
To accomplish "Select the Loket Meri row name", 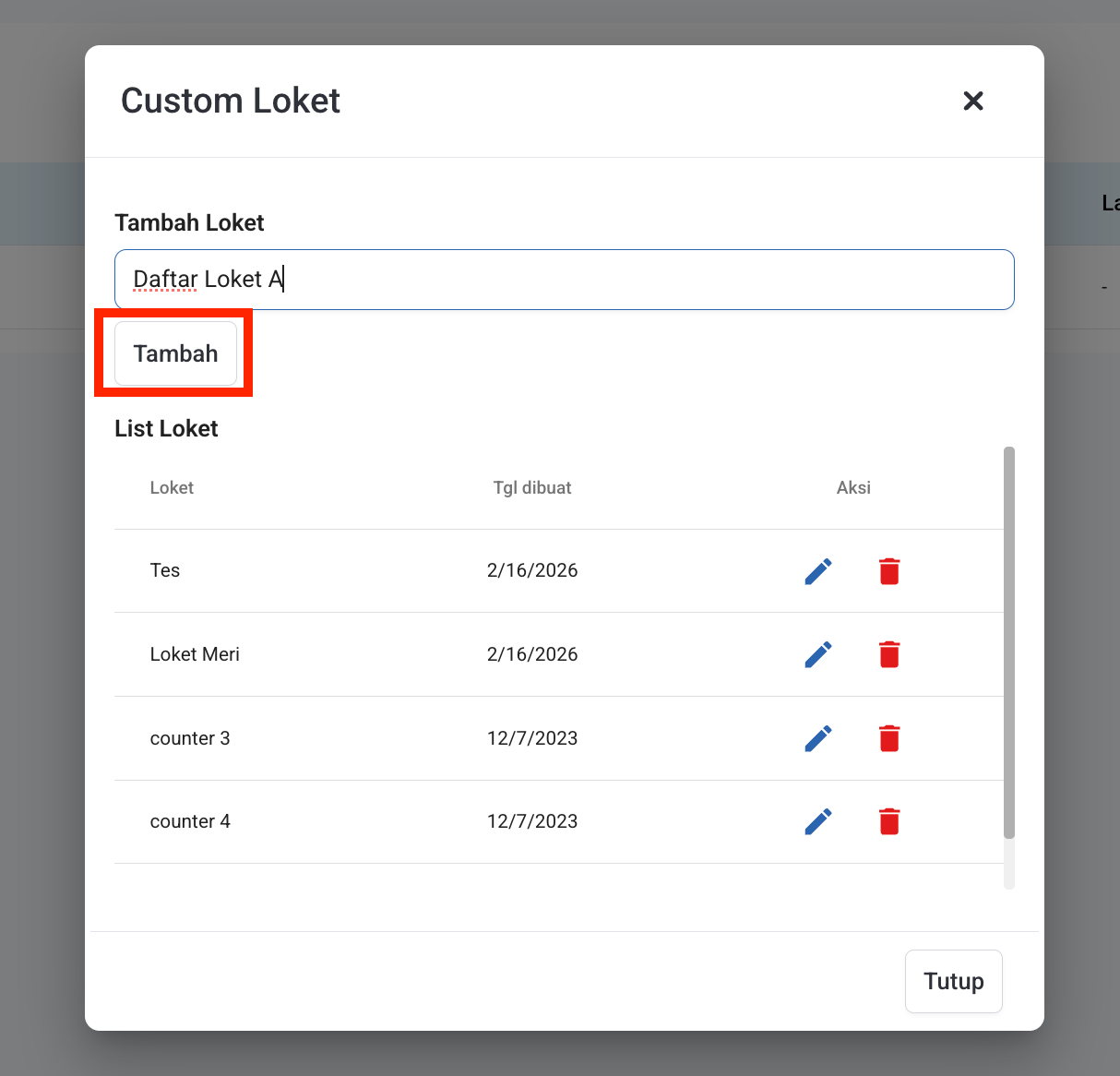I will coord(195,654).
